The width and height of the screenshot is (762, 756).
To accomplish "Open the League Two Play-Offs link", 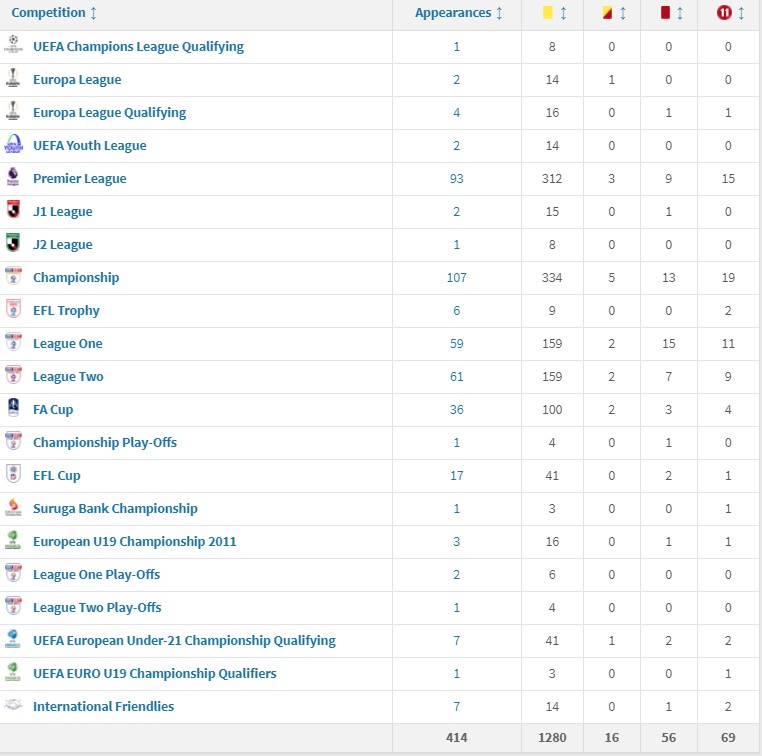I will pyautogui.click(x=97, y=608).
